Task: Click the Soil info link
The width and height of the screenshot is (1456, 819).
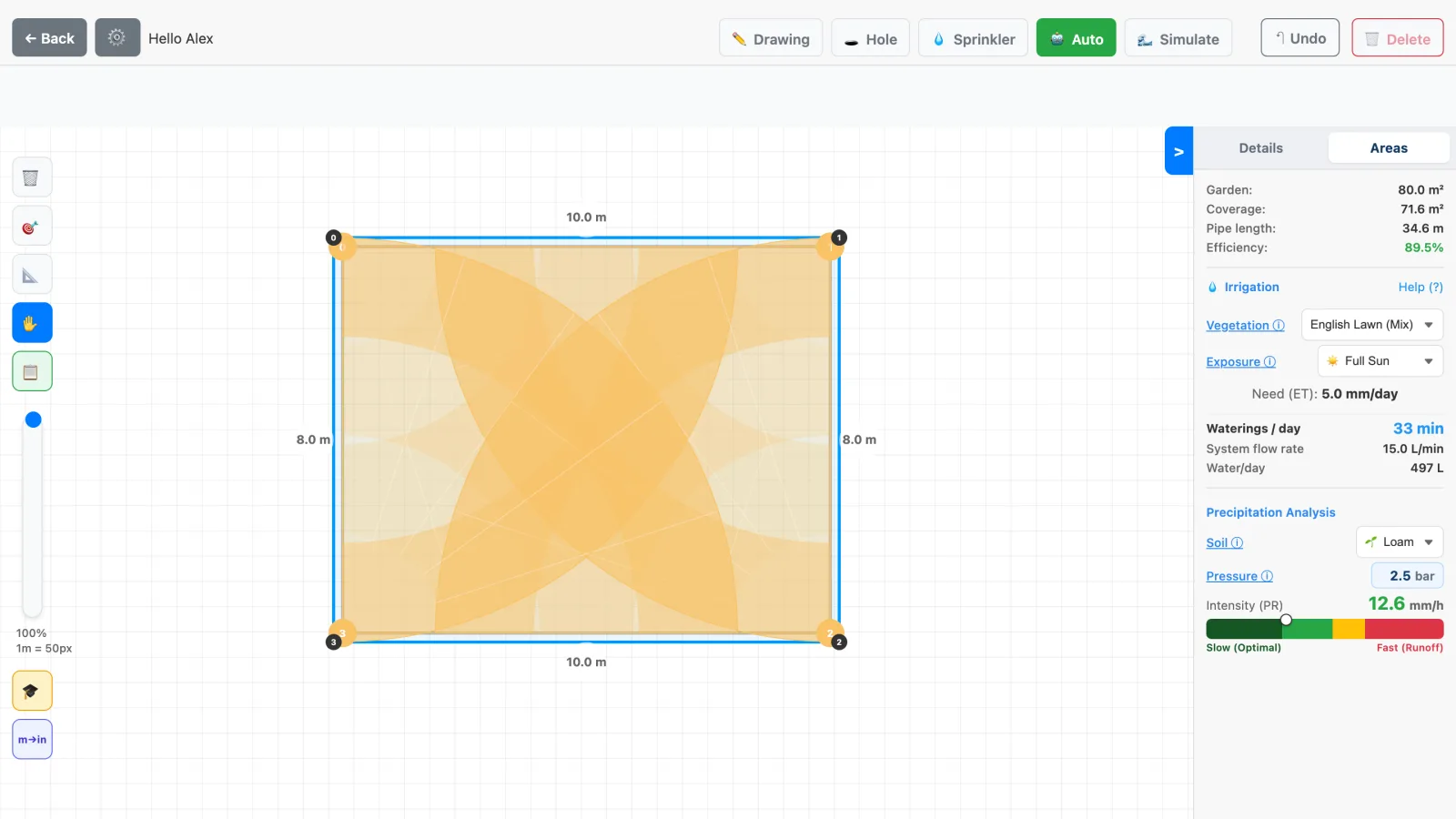Action: pos(1224,542)
